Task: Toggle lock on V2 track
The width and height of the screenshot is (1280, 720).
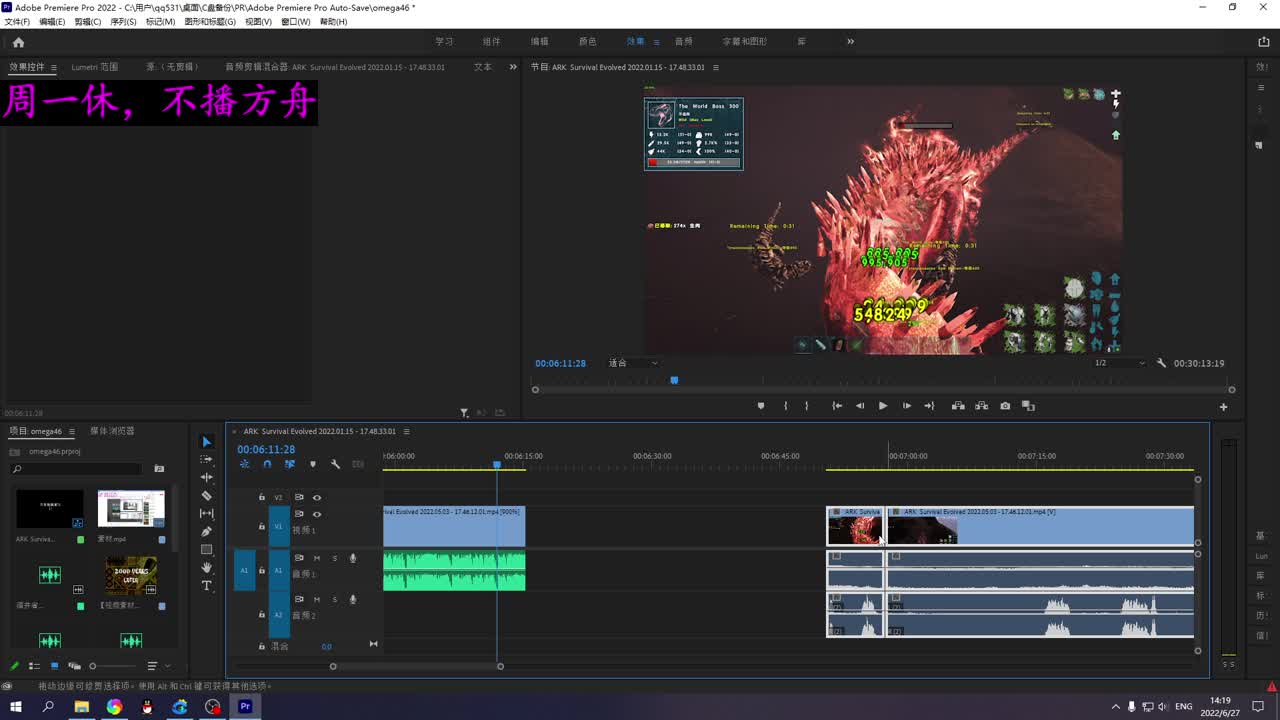Action: point(262,497)
